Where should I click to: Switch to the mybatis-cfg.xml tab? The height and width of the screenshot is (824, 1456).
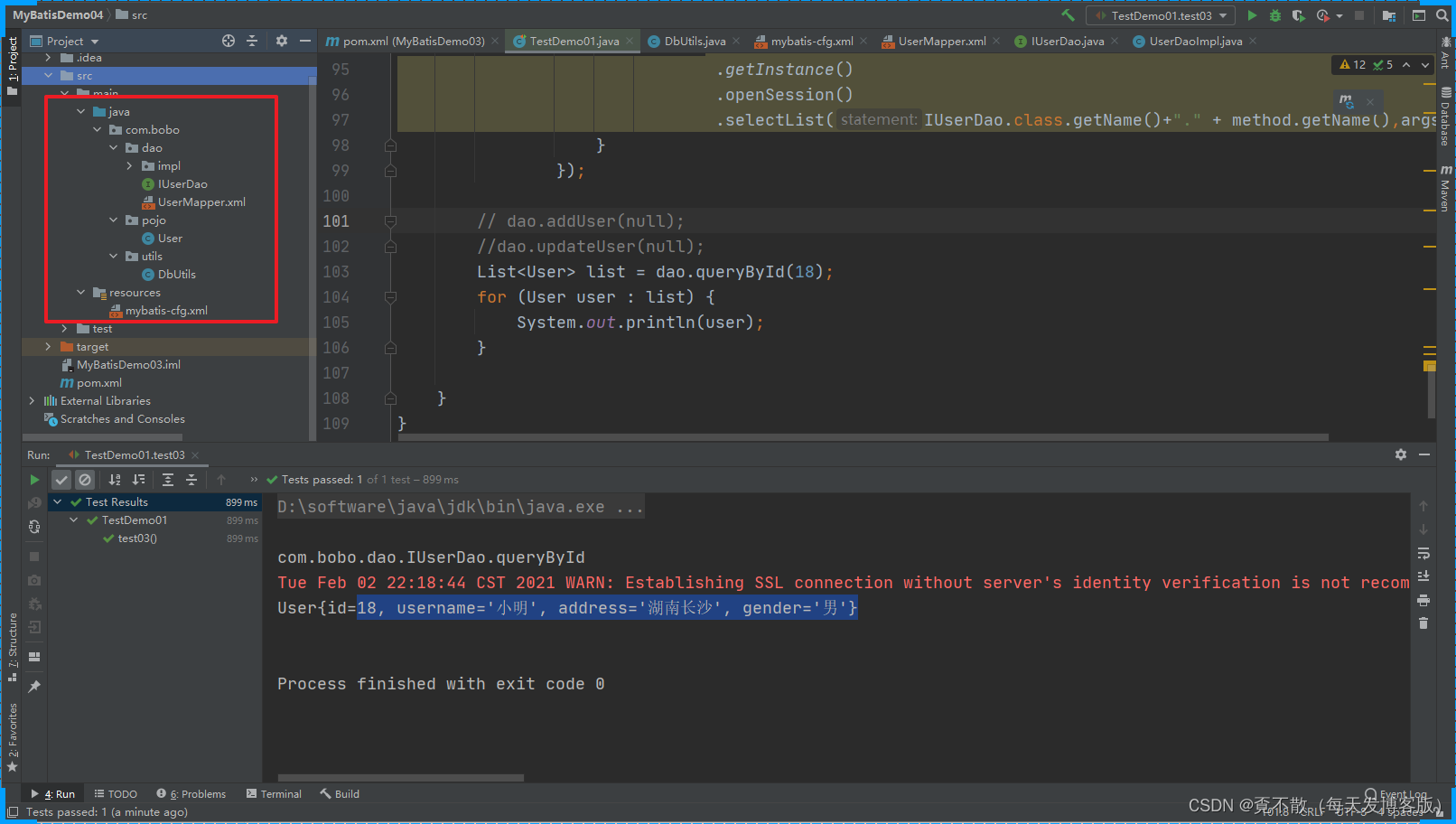pos(809,41)
